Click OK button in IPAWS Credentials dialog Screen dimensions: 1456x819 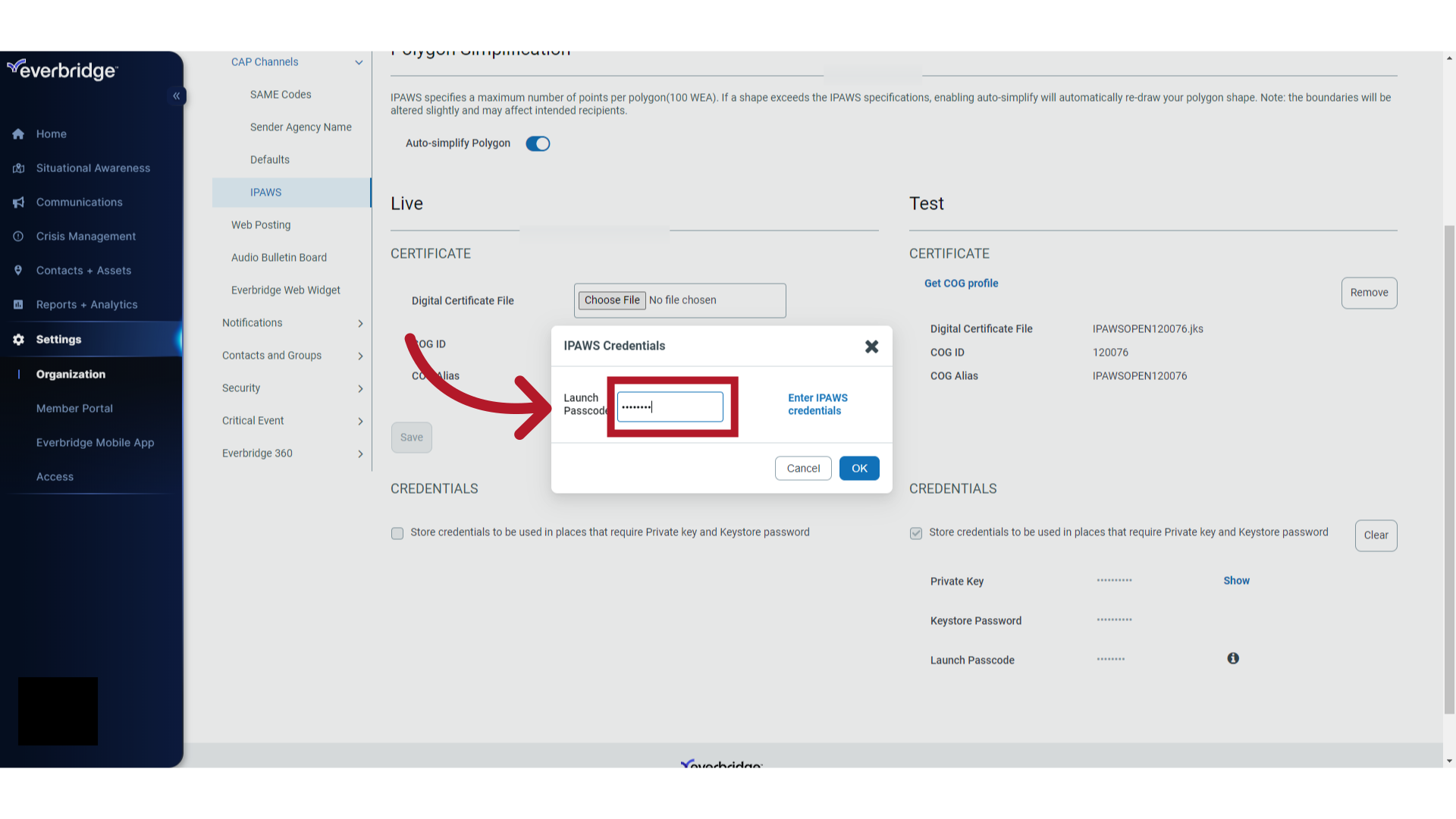tap(858, 468)
